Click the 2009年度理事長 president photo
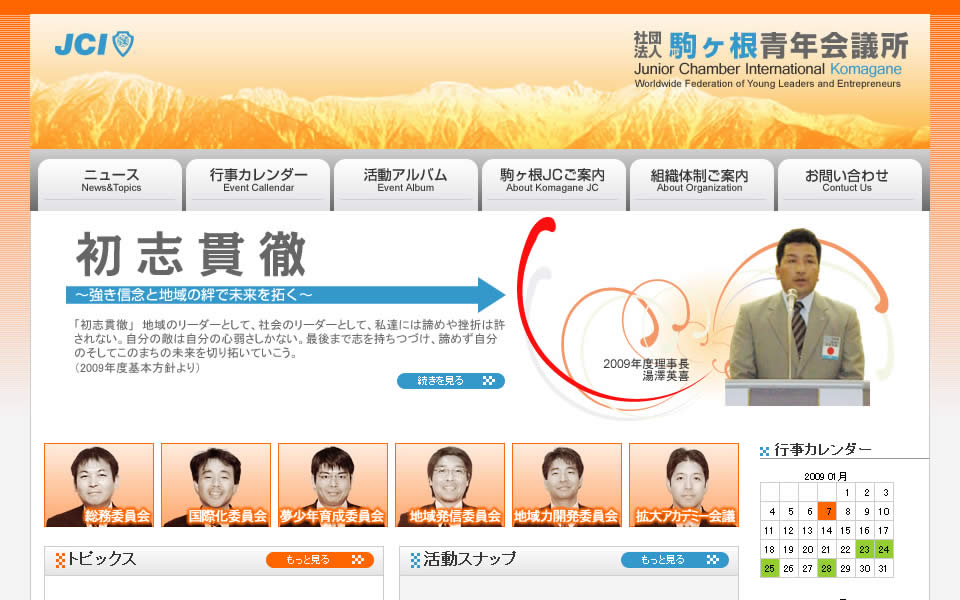960x600 pixels. pos(797,317)
